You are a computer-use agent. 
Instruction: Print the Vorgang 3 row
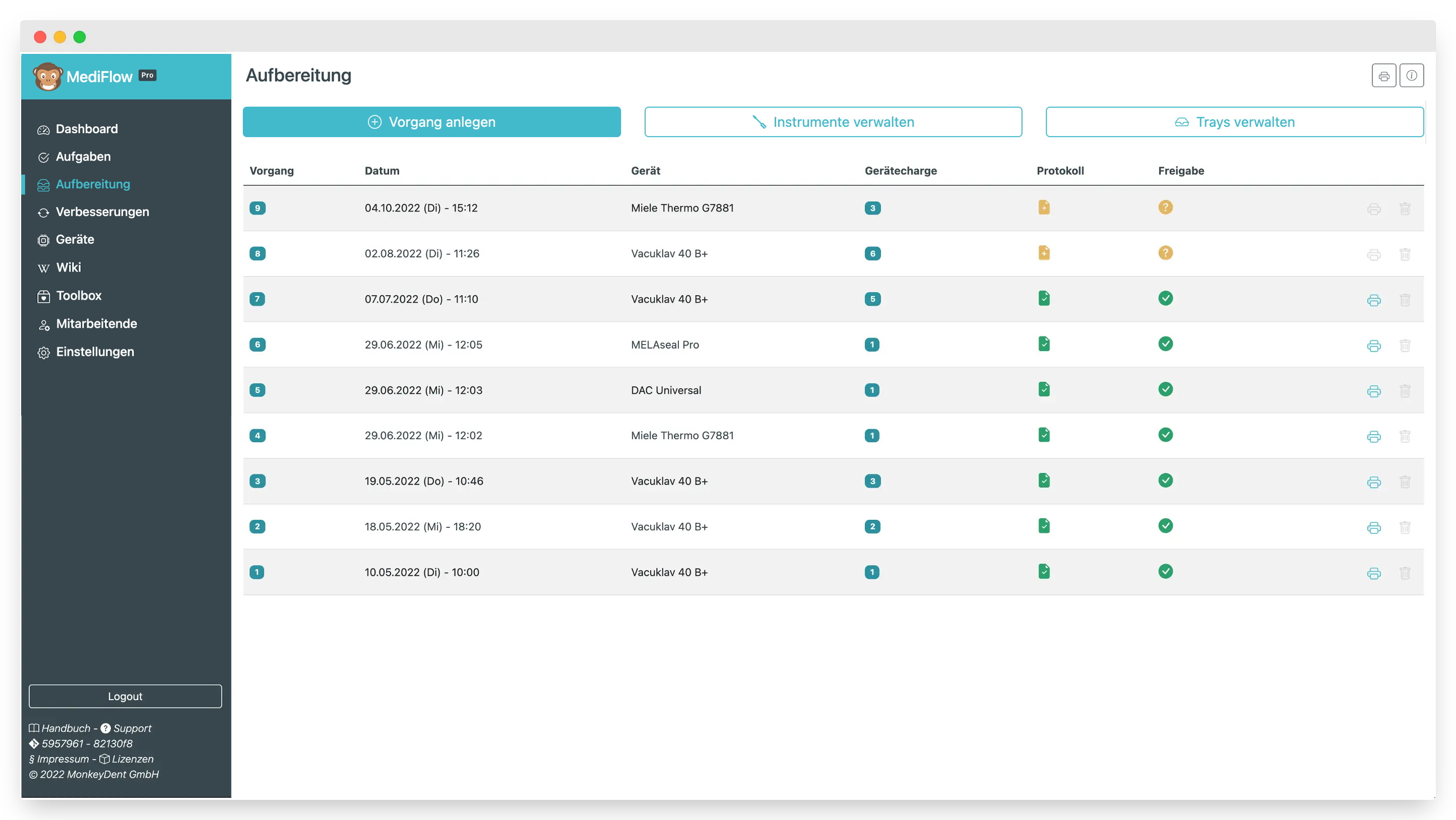(x=1374, y=483)
